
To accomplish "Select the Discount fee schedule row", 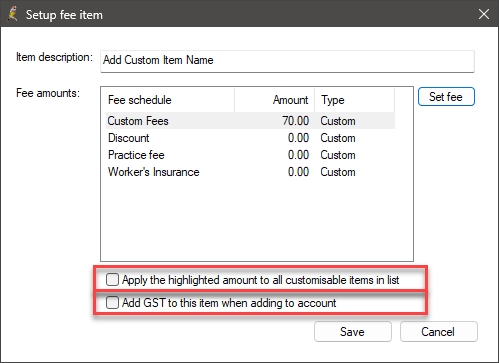I will pyautogui.click(x=250, y=138).
